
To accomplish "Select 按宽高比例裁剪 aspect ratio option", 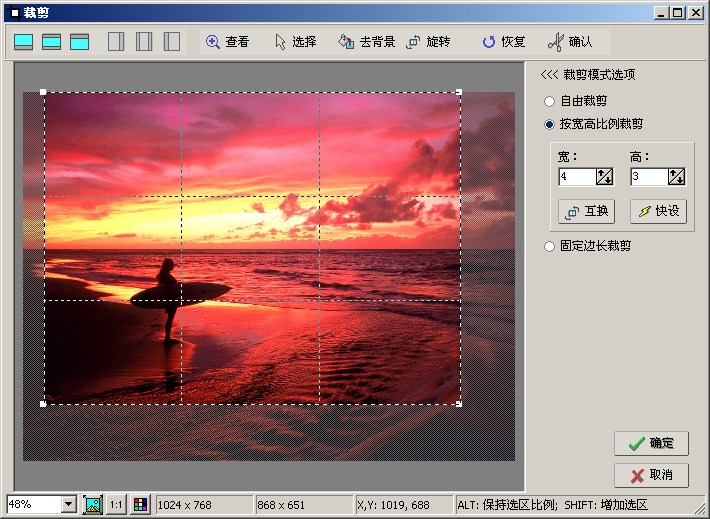I will pos(549,124).
